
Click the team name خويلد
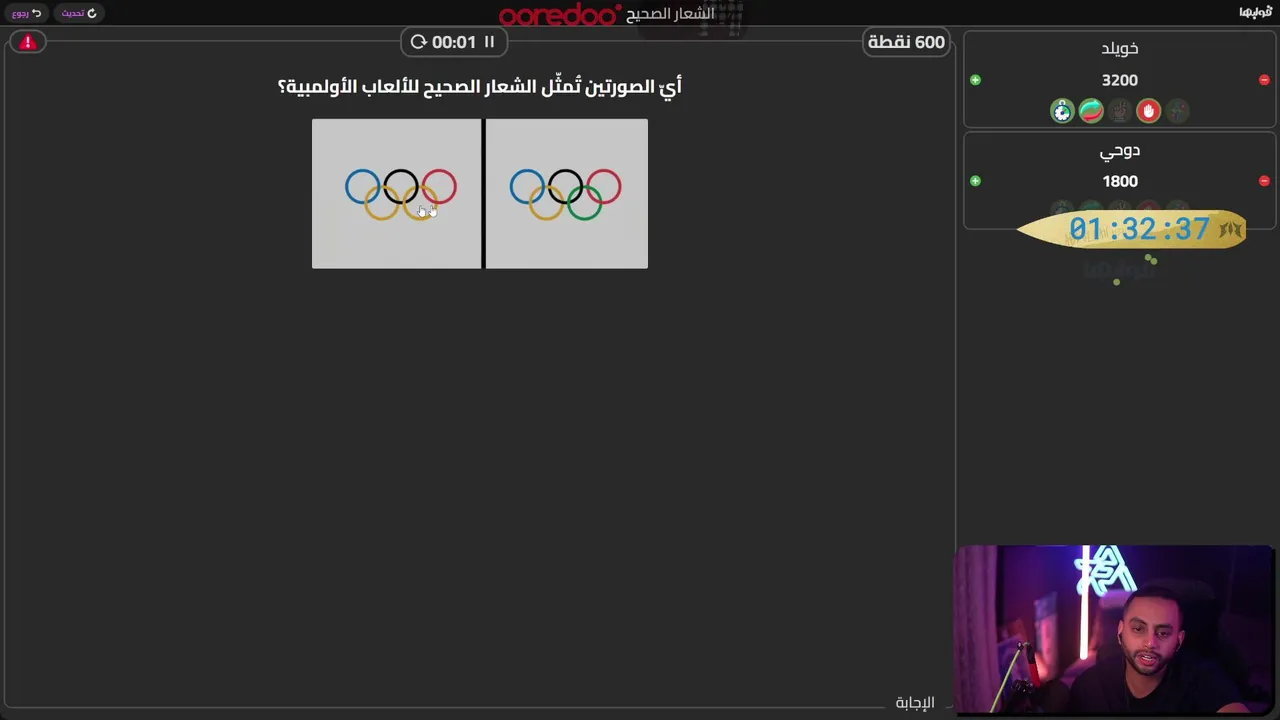[1120, 48]
